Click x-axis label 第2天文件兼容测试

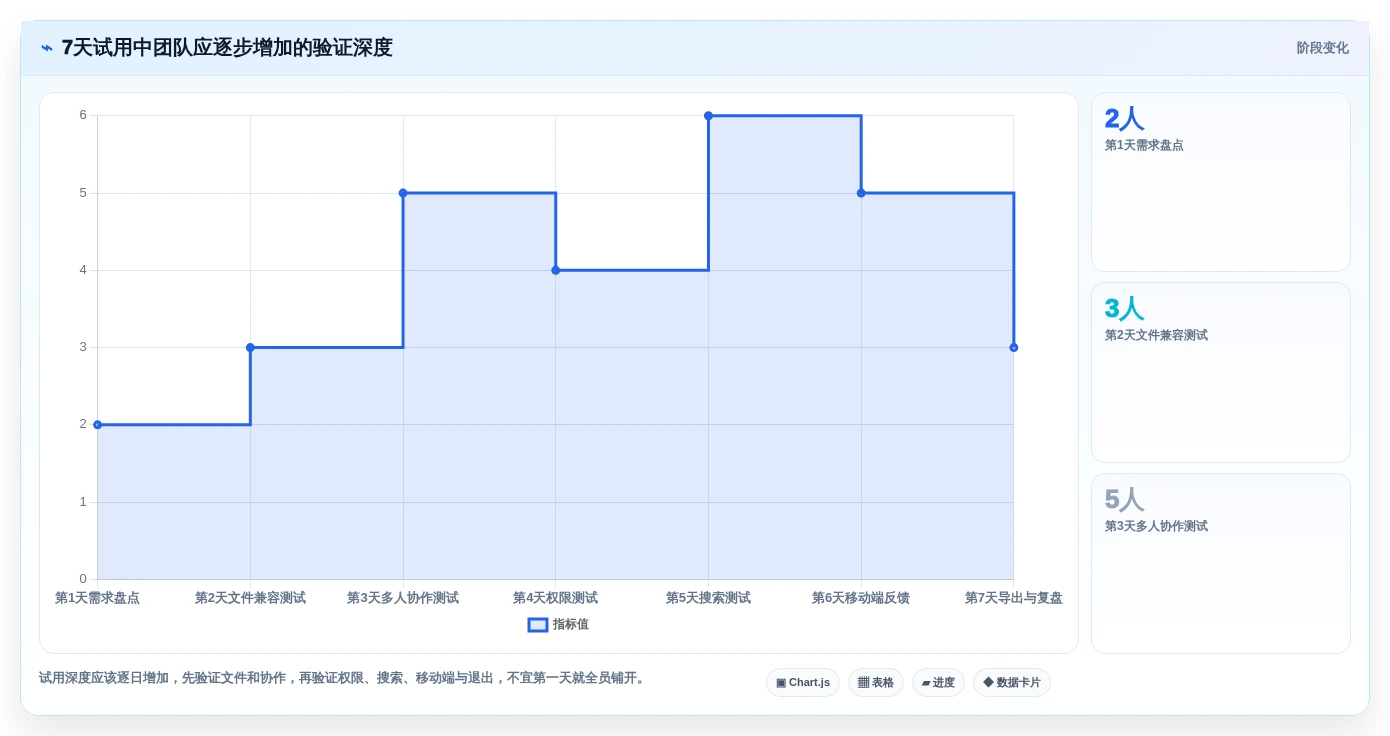pos(250,598)
